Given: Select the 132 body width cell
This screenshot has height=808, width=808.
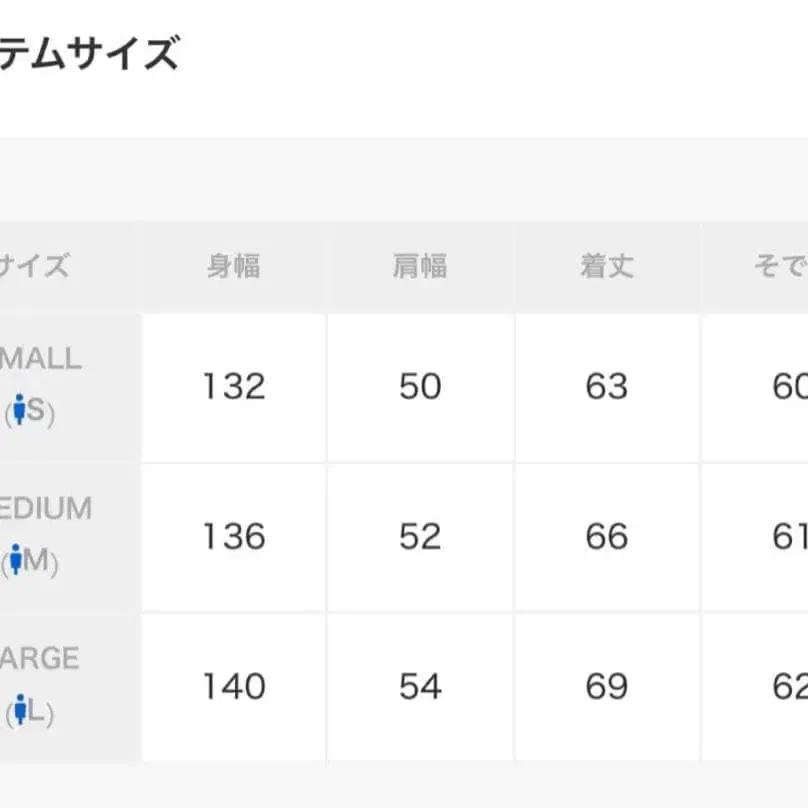Looking at the screenshot, I should pyautogui.click(x=234, y=387).
